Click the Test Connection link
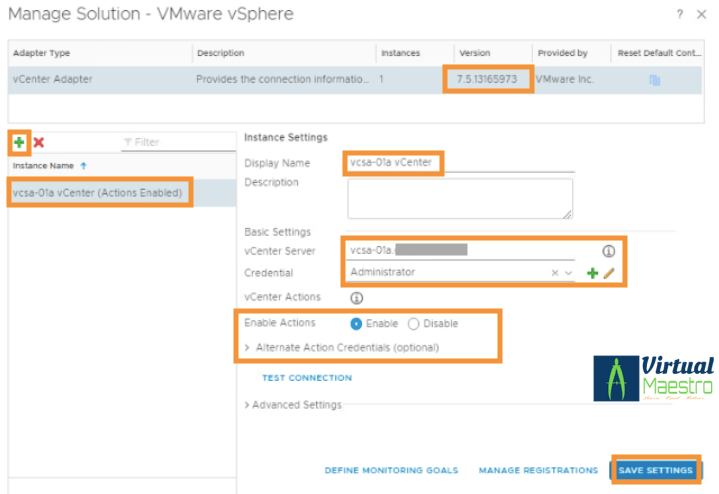The height and width of the screenshot is (494, 719). click(x=306, y=378)
